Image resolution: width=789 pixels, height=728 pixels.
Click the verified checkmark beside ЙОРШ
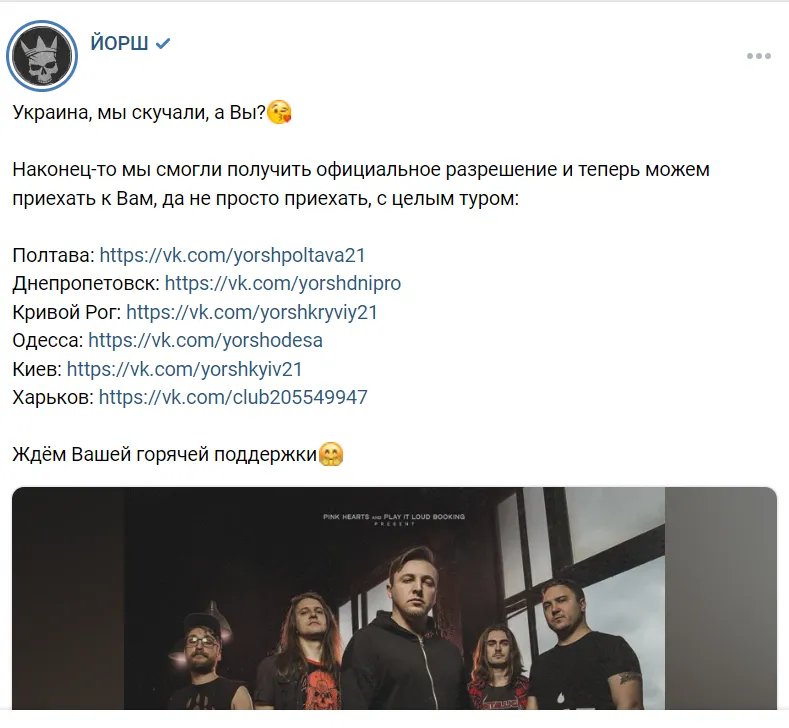click(x=163, y=44)
